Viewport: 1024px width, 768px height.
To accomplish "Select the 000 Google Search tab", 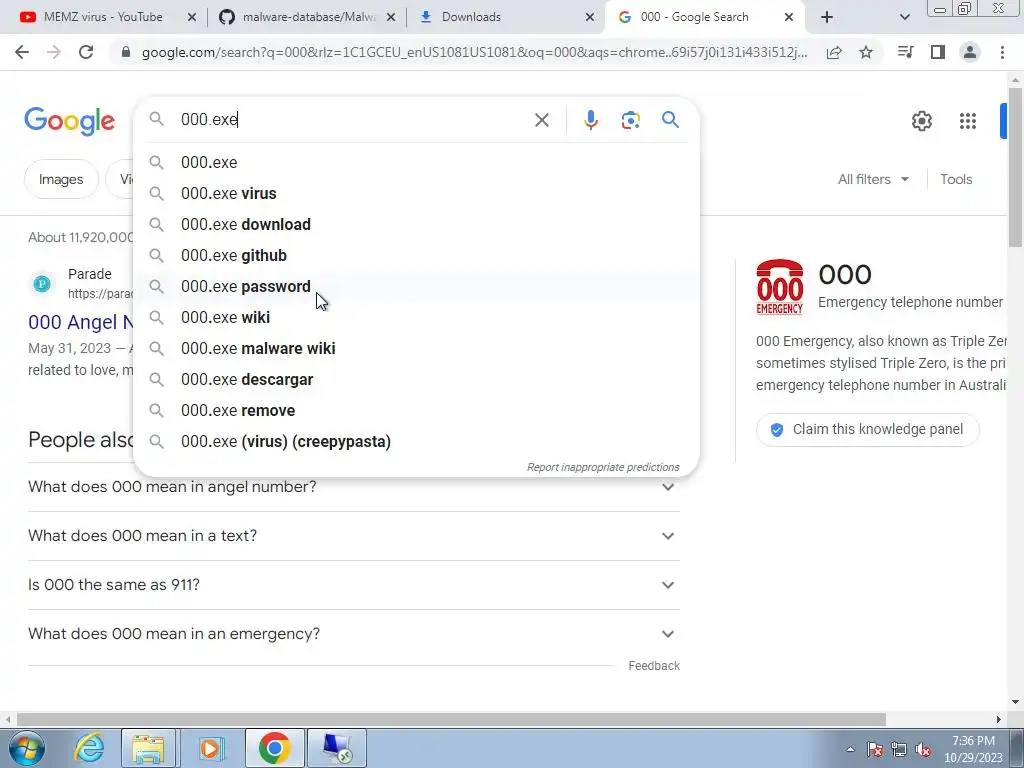I will click(705, 17).
